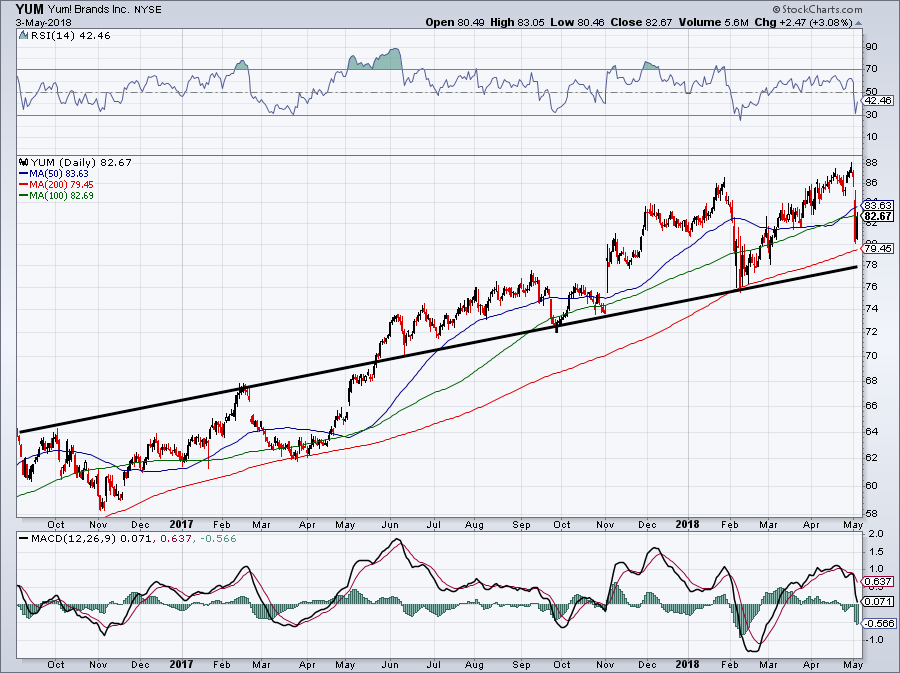Click the 88 price level on the axis
Viewport: 900px width, 673px height.
(x=871, y=162)
